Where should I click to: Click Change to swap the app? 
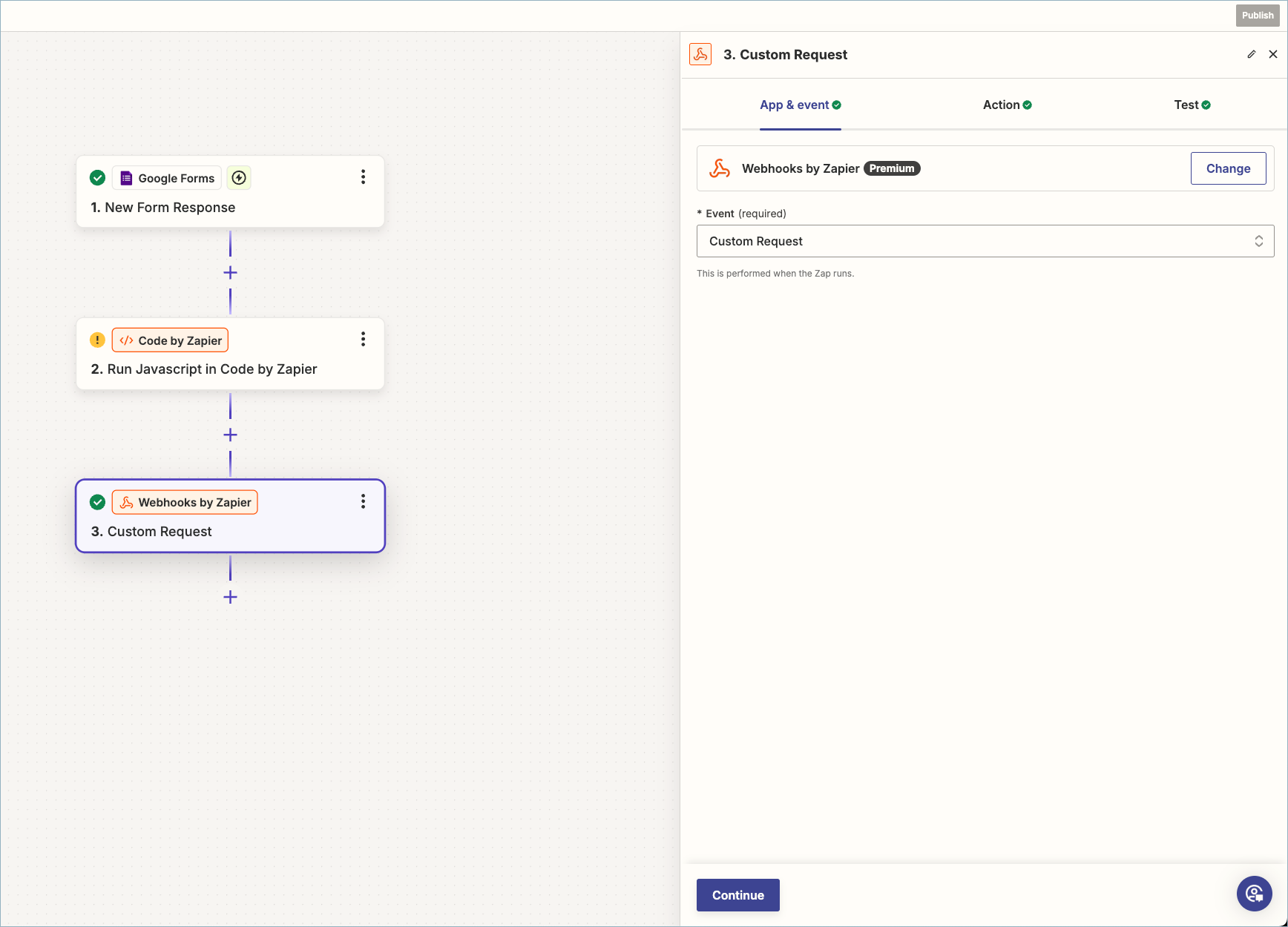(1228, 168)
